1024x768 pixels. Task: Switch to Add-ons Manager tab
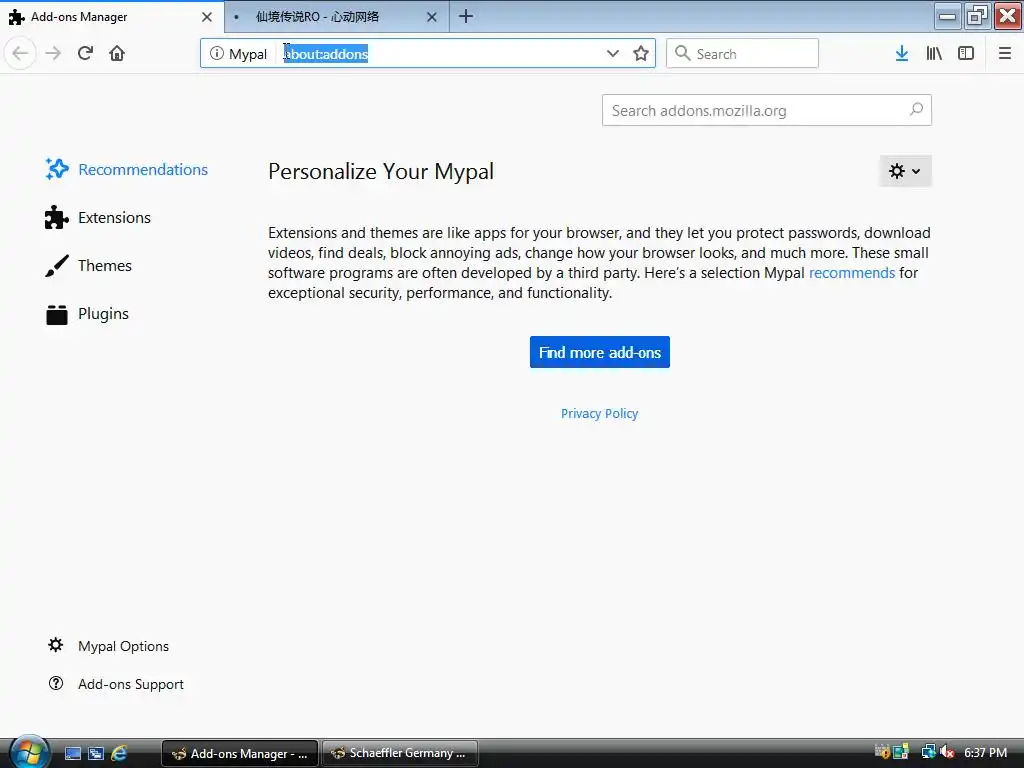pyautogui.click(x=111, y=17)
